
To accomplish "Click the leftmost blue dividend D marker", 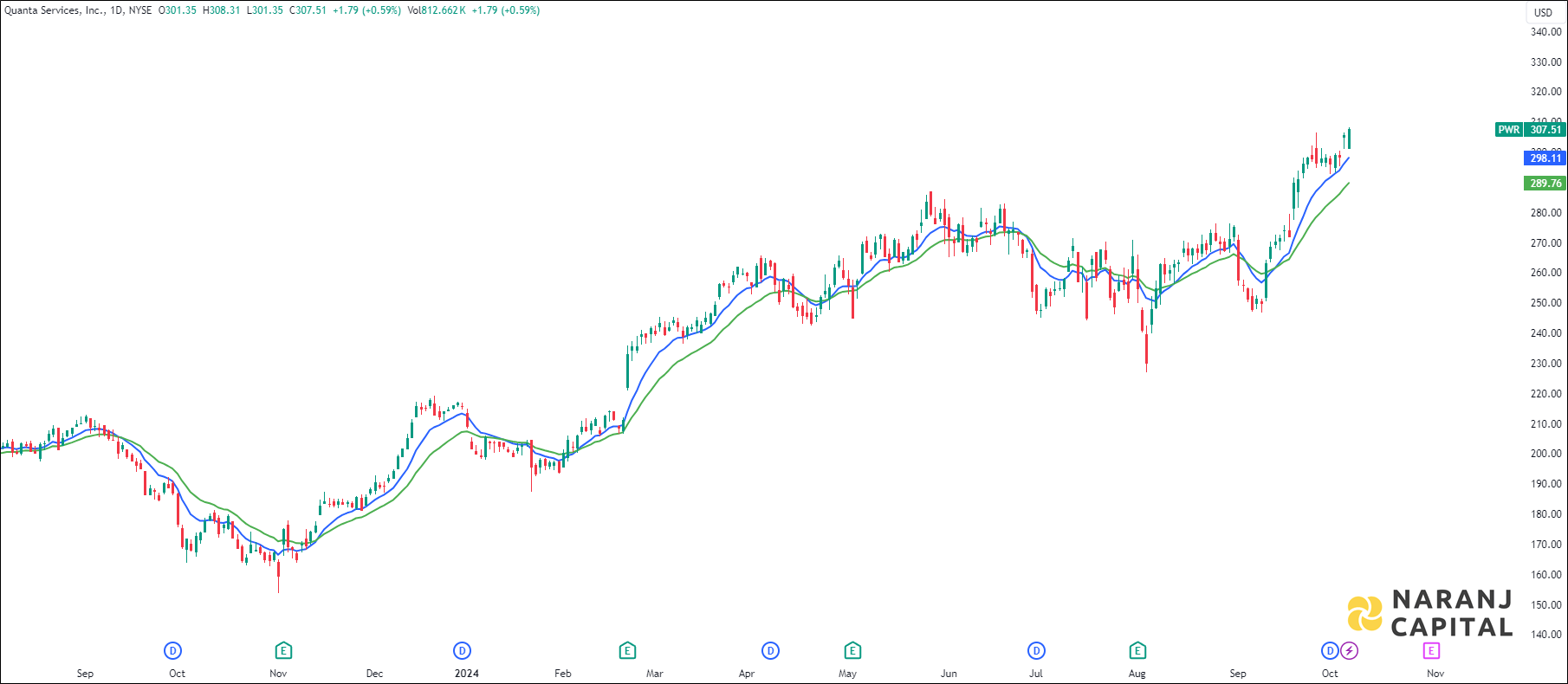I will click(173, 650).
